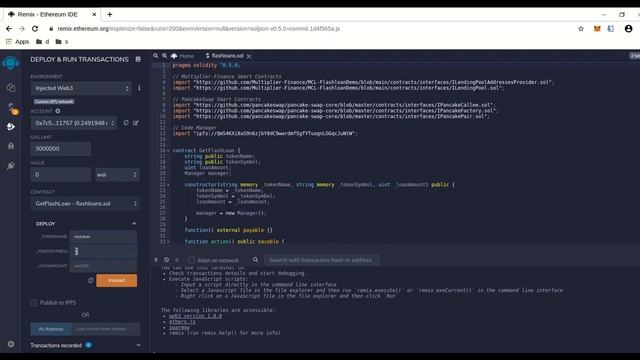Open the web3 version 1.0.0 link
Screen dimensions: 640x360
196,316
